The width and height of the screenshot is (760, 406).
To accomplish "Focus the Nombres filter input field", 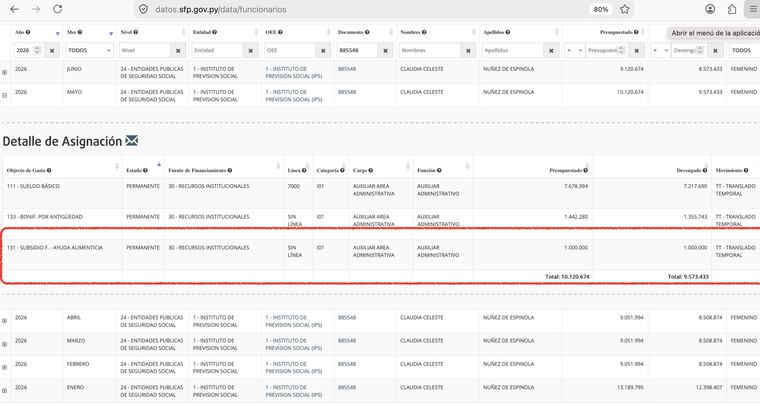I will (429, 50).
